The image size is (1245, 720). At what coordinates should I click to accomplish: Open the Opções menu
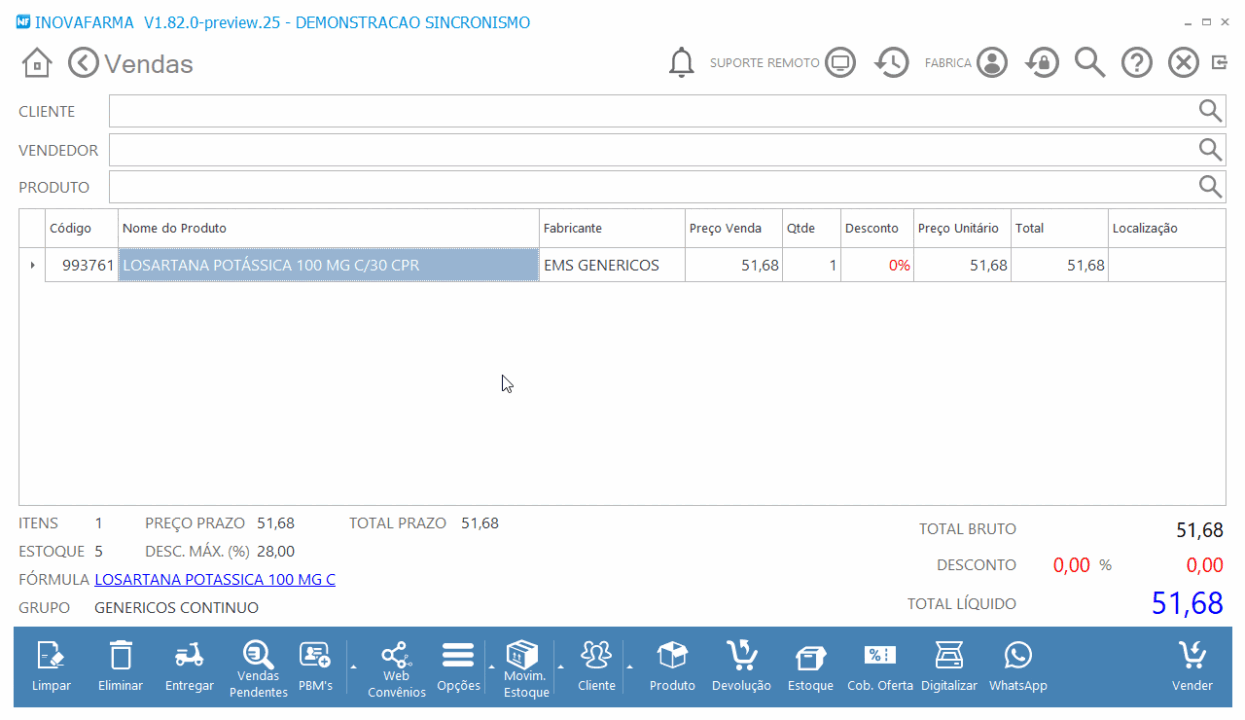pos(458,667)
